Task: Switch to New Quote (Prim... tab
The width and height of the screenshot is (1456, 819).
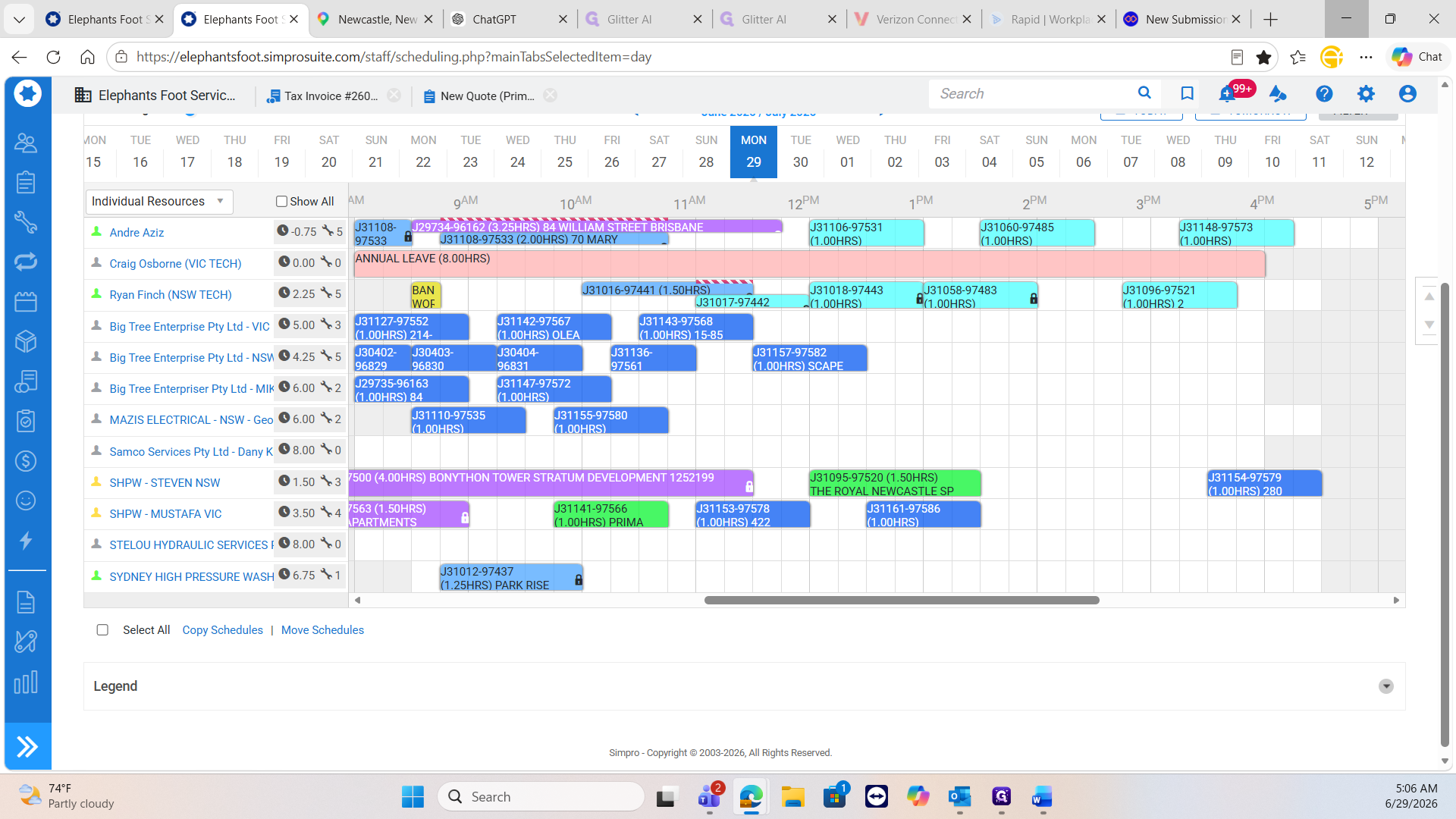Action: coord(479,96)
